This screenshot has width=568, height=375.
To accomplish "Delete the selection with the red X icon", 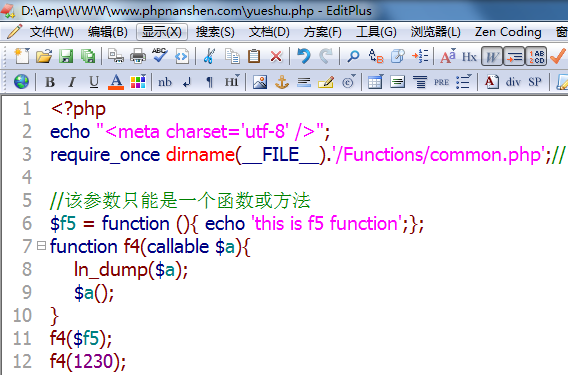I will [x=276, y=57].
